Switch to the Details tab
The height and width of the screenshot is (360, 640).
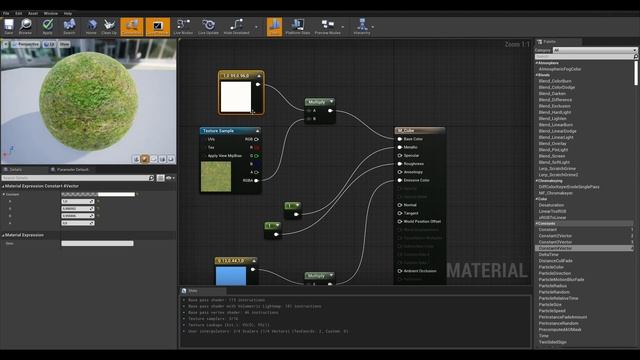click(x=16, y=169)
